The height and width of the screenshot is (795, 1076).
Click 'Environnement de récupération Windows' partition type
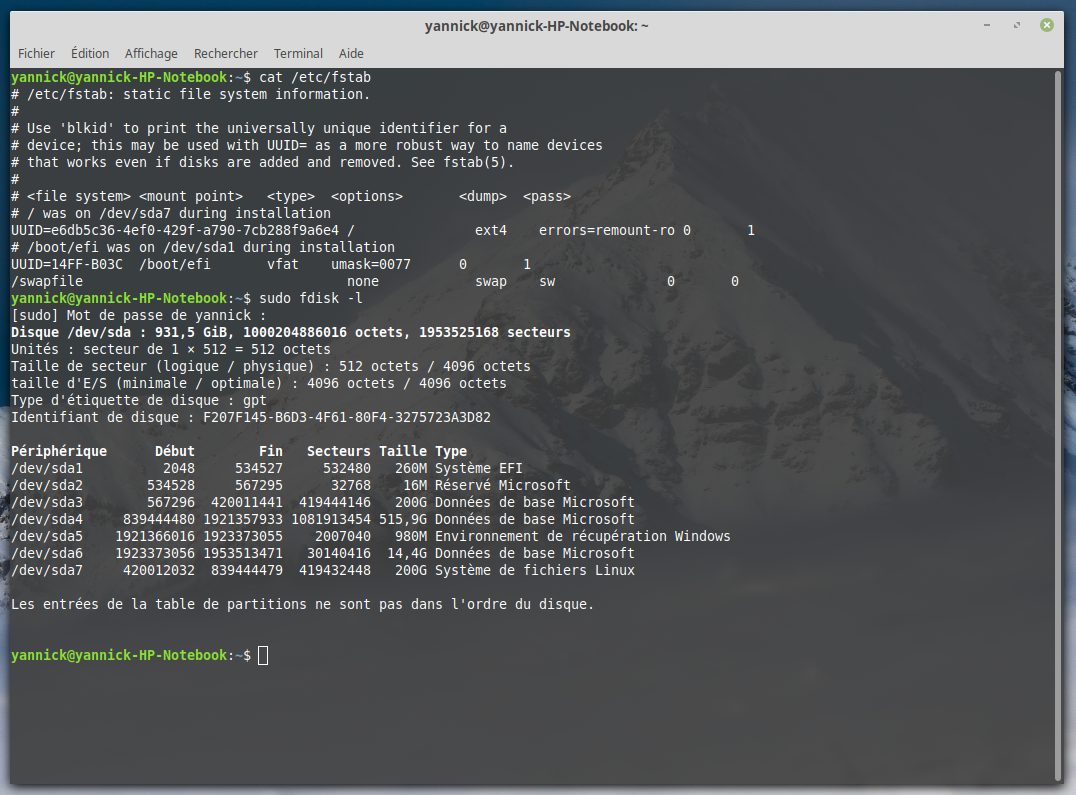tap(582, 536)
